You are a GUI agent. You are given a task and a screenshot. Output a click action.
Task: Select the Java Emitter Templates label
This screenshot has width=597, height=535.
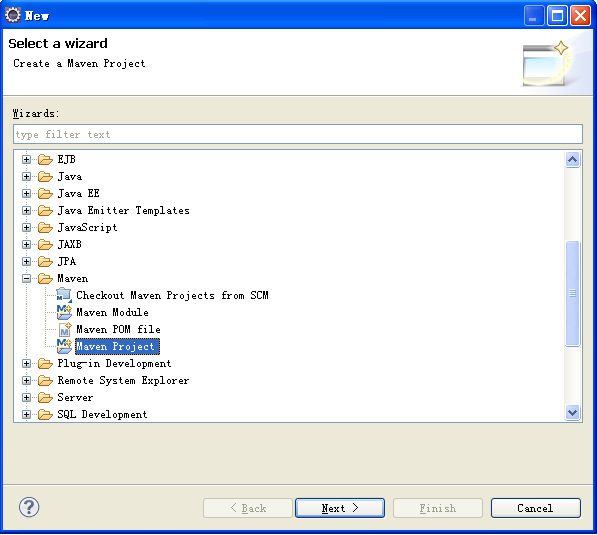[x=123, y=210]
